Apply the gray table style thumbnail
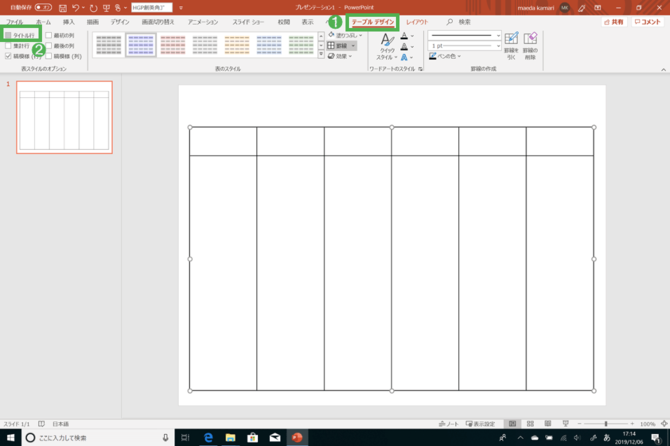The image size is (670, 446). click(109, 45)
